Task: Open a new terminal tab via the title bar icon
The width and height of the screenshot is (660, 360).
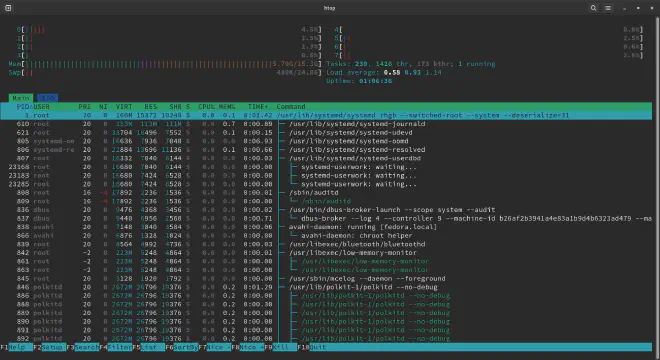Action: pos(8,8)
